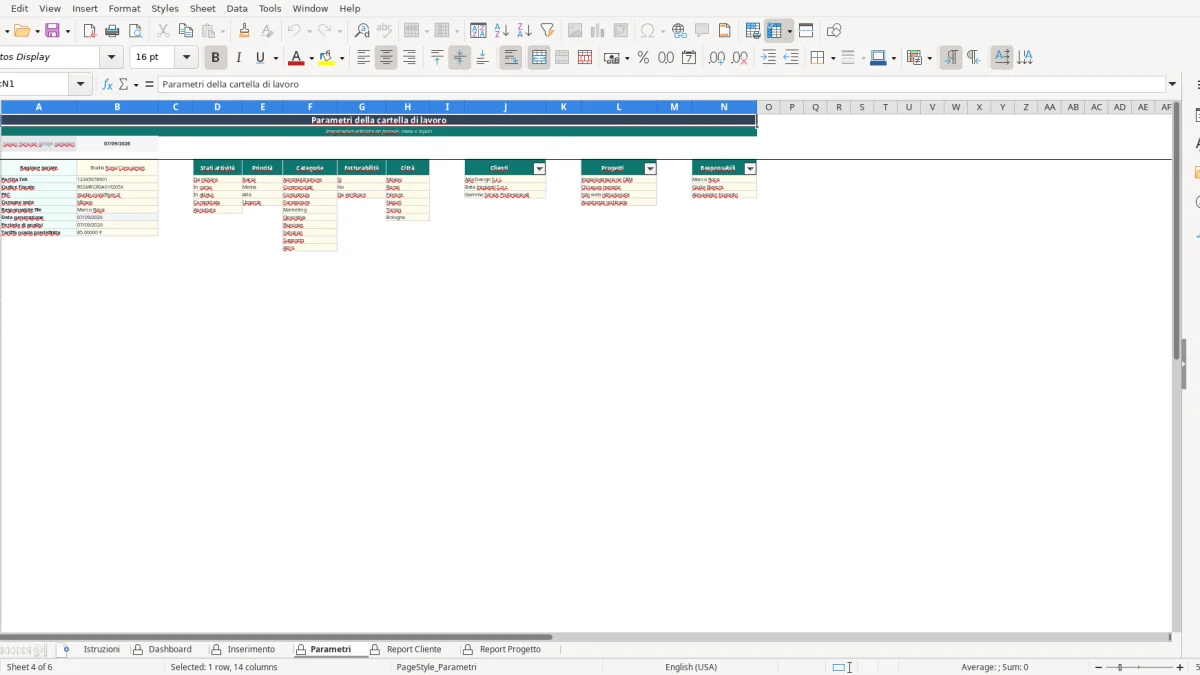Copy the selection to clipboard
Image resolution: width=1200 pixels, height=675 pixels.
(x=185, y=31)
